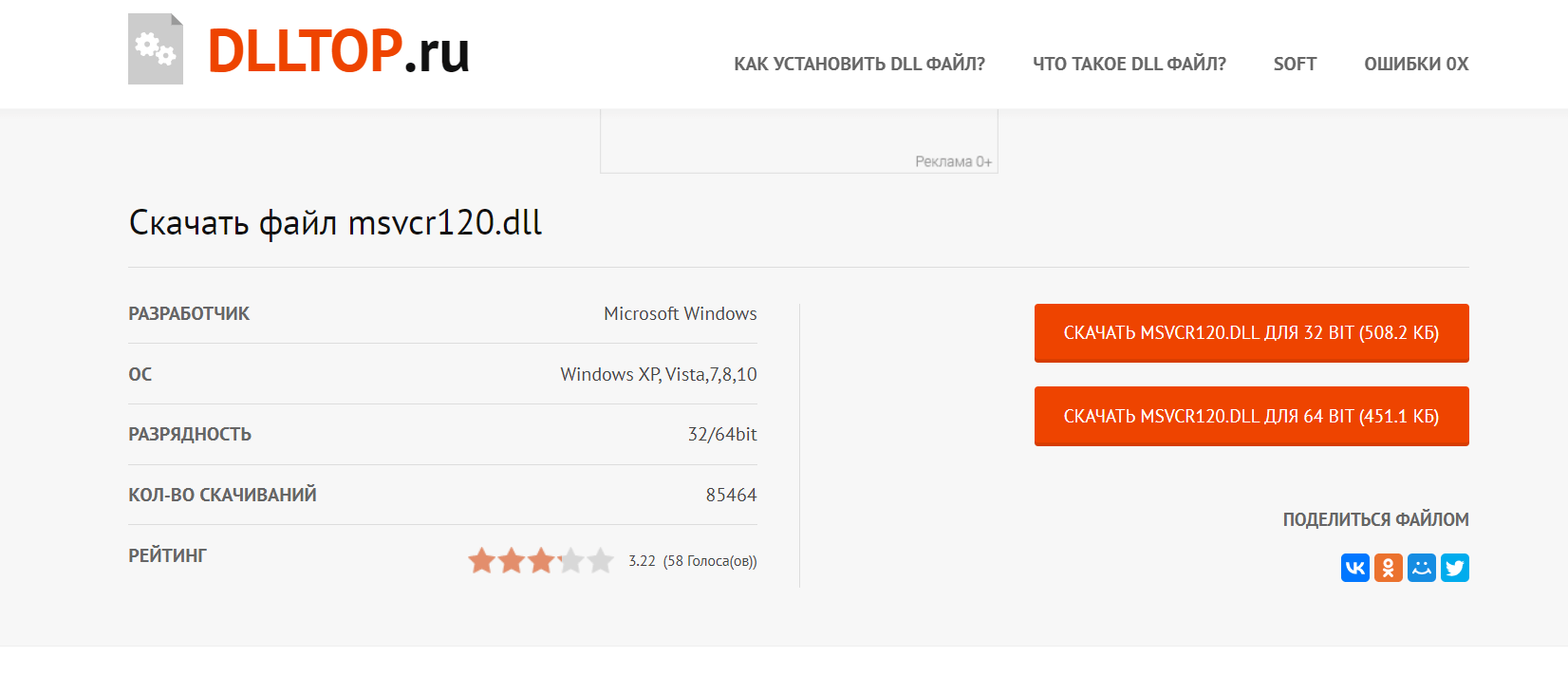Click the DLLTOP.ru site title link
The height and width of the screenshot is (694, 1568).
point(339,50)
